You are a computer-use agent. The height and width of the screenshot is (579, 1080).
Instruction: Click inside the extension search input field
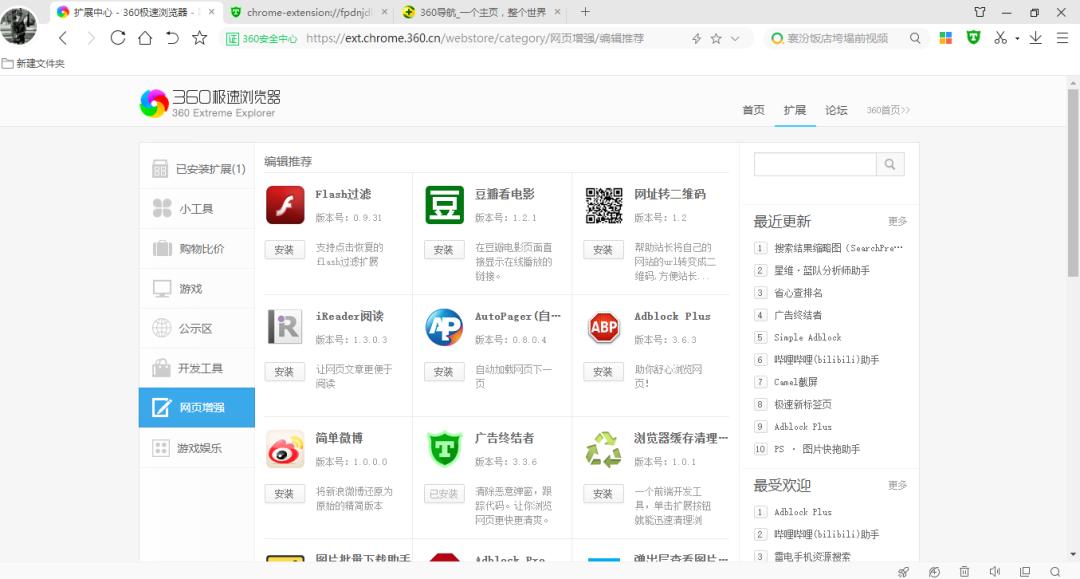click(814, 163)
